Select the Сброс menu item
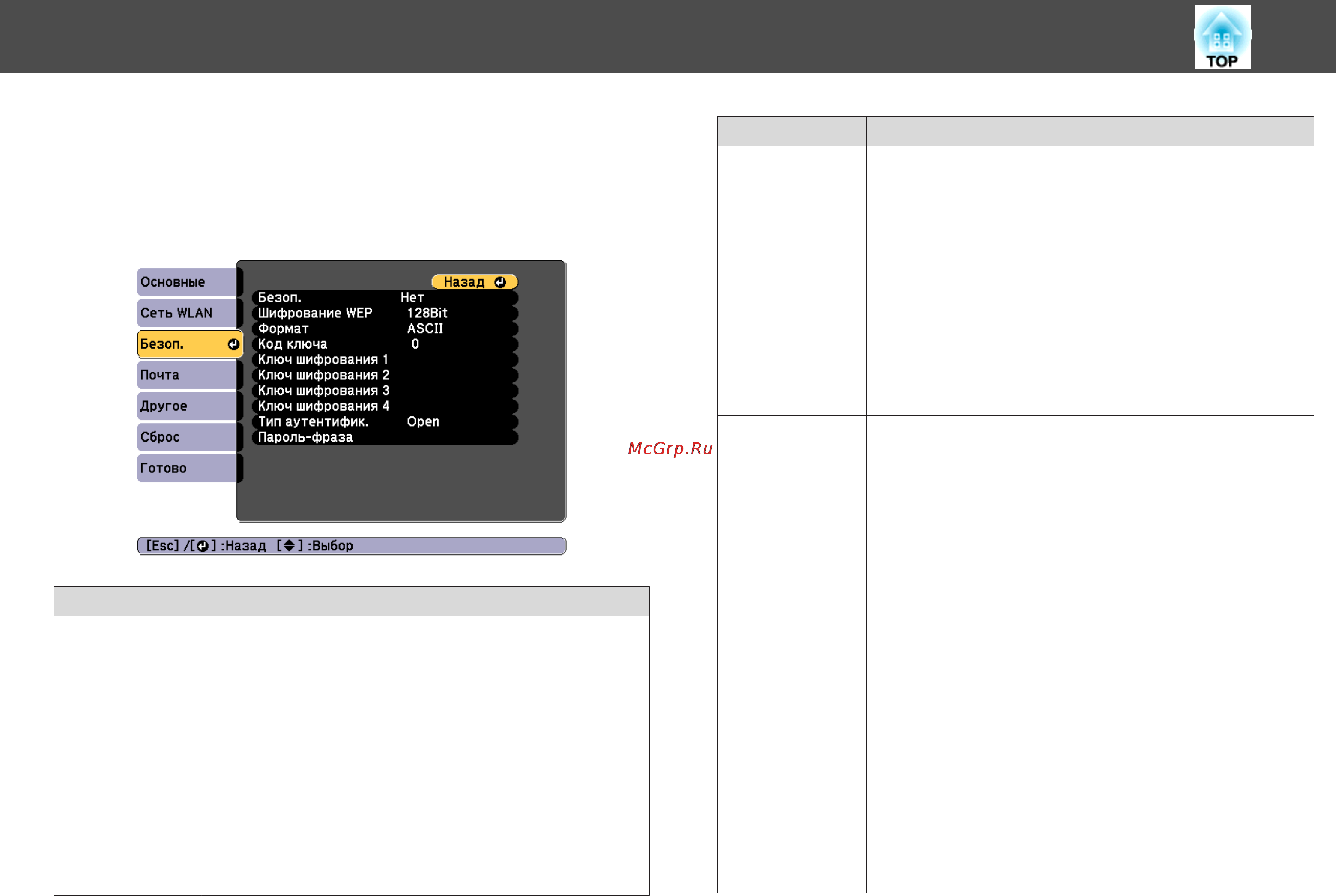Viewport: 1336px width, 896px height. pos(187,436)
